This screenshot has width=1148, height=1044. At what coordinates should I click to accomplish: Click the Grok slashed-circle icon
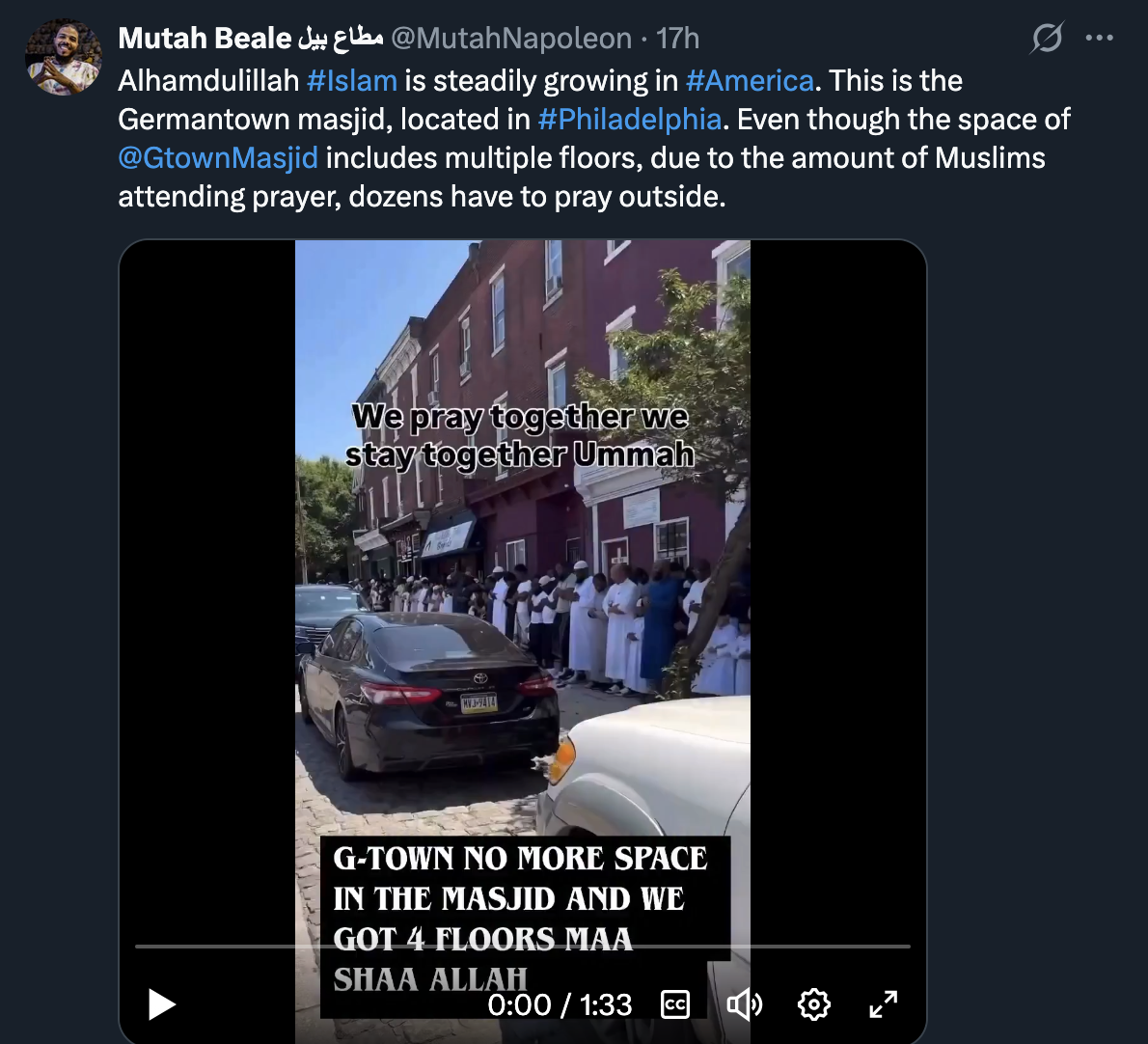(x=1047, y=38)
